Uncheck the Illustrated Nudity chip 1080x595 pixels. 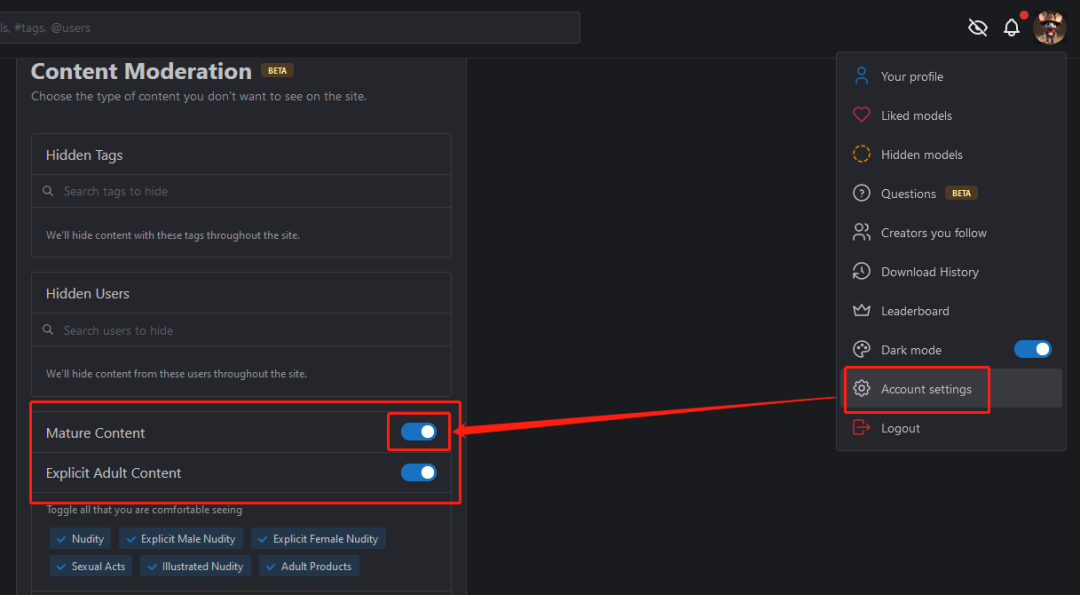pos(195,566)
